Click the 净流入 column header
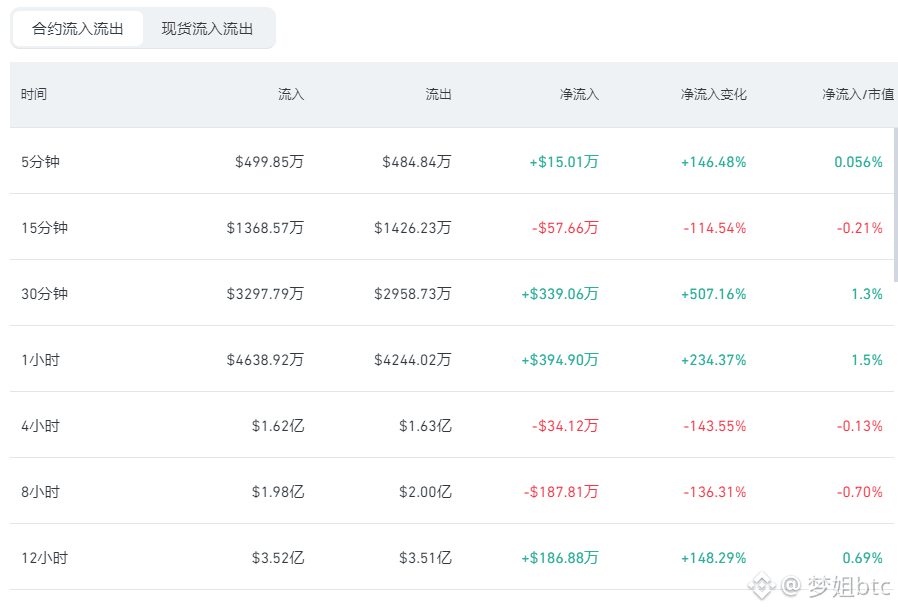 pos(579,94)
